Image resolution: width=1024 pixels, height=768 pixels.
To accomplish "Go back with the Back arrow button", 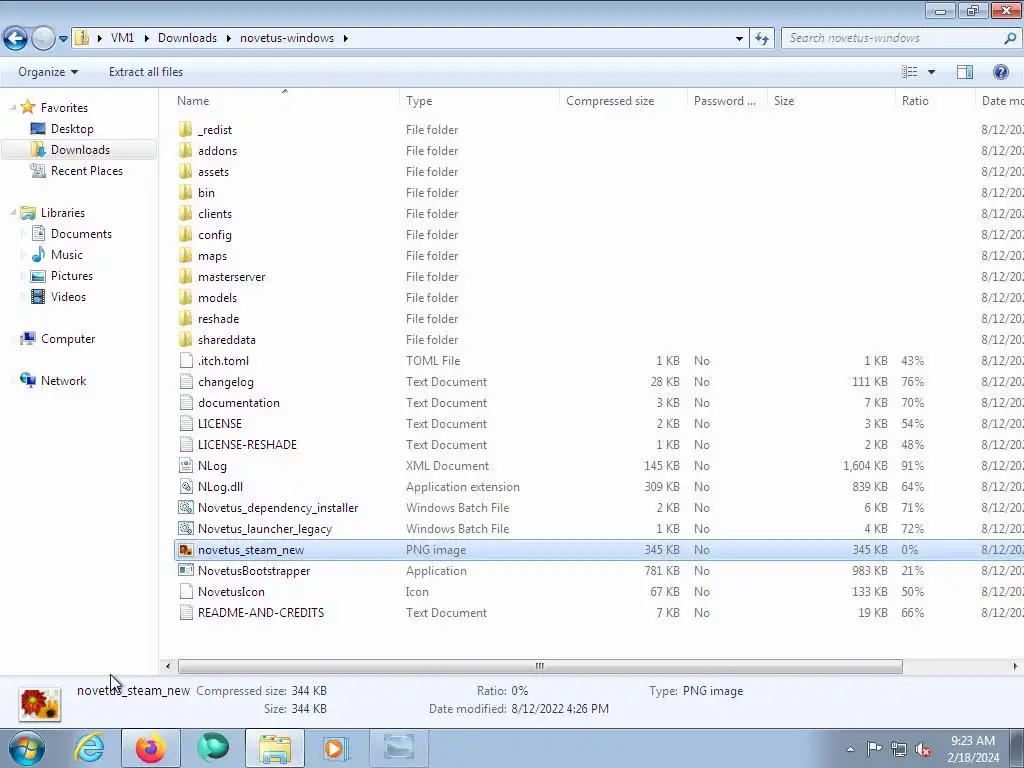I will [16, 39].
